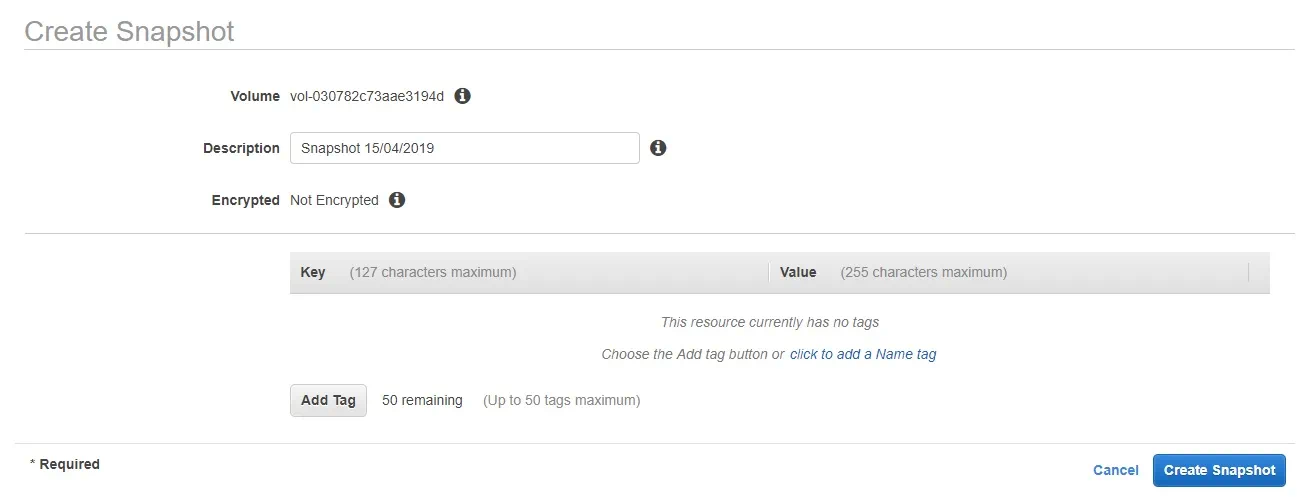This screenshot has height=503, width=1304.
Task: Click the Description field label
Action: click(x=241, y=148)
